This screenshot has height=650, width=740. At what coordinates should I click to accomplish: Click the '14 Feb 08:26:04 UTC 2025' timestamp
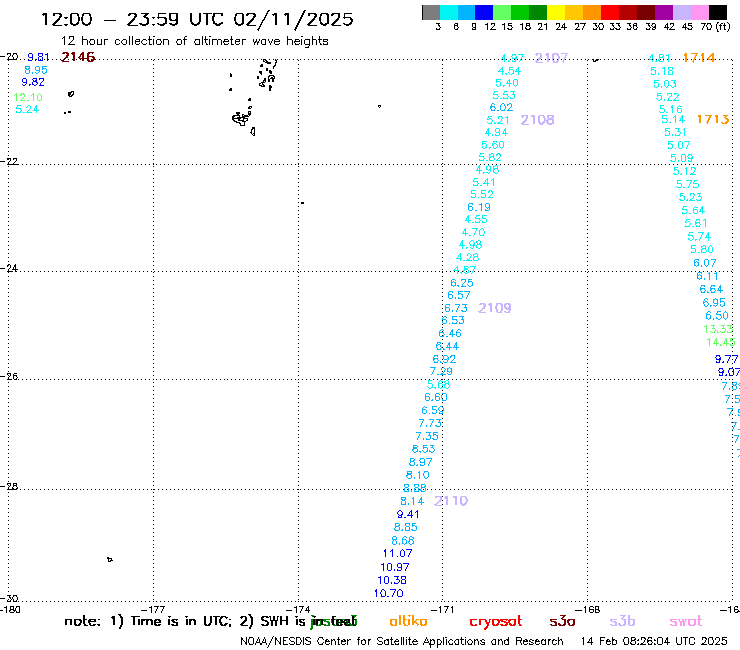tap(654, 642)
